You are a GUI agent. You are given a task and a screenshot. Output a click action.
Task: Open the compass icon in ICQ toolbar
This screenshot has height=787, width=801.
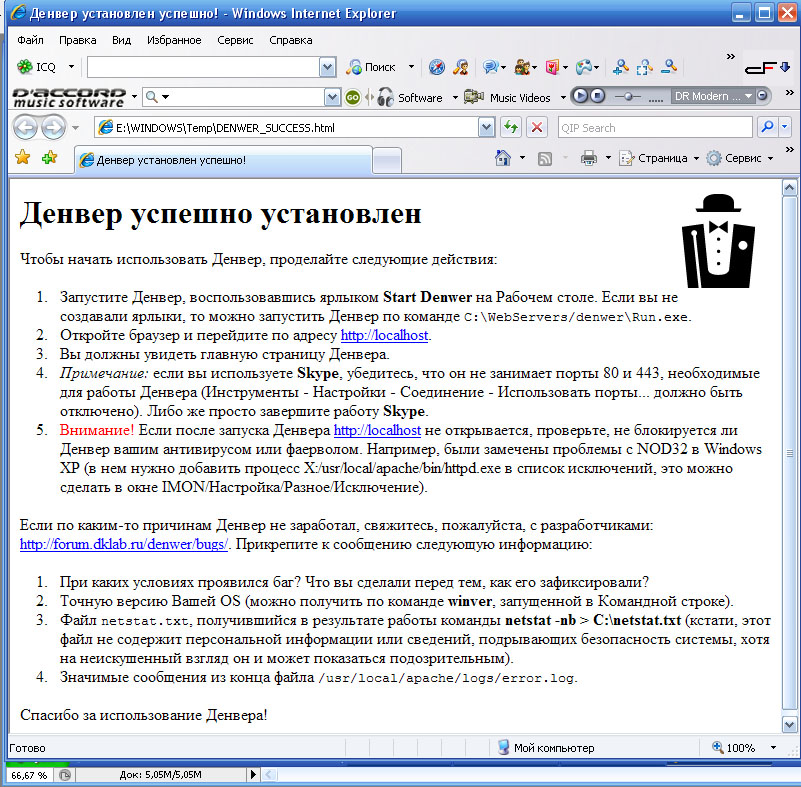pos(437,67)
